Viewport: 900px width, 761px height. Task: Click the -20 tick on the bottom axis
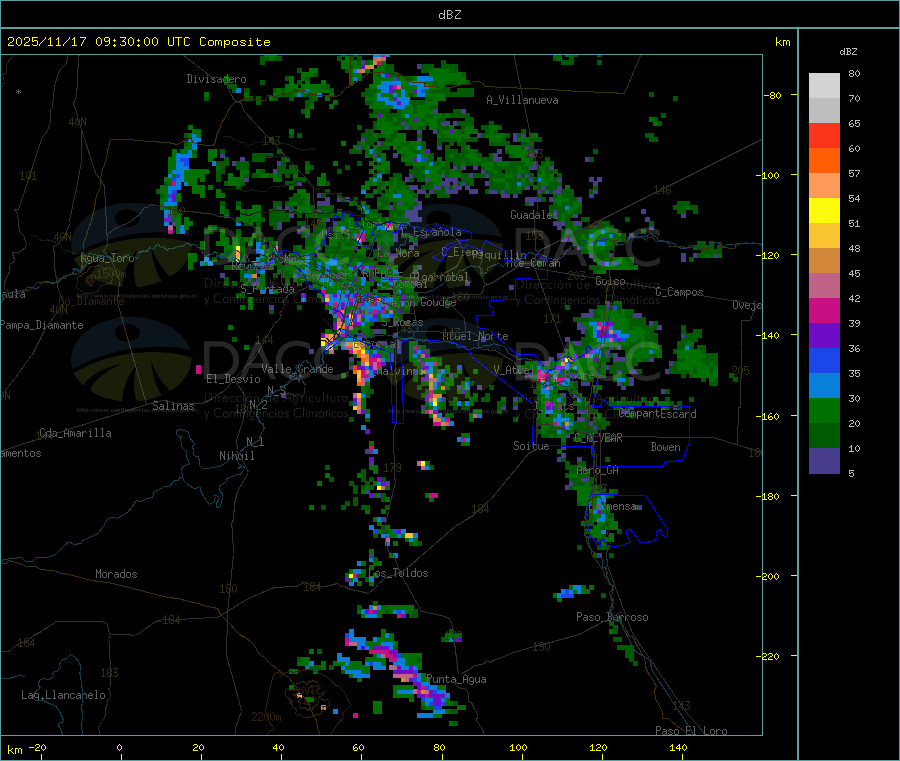(37, 747)
